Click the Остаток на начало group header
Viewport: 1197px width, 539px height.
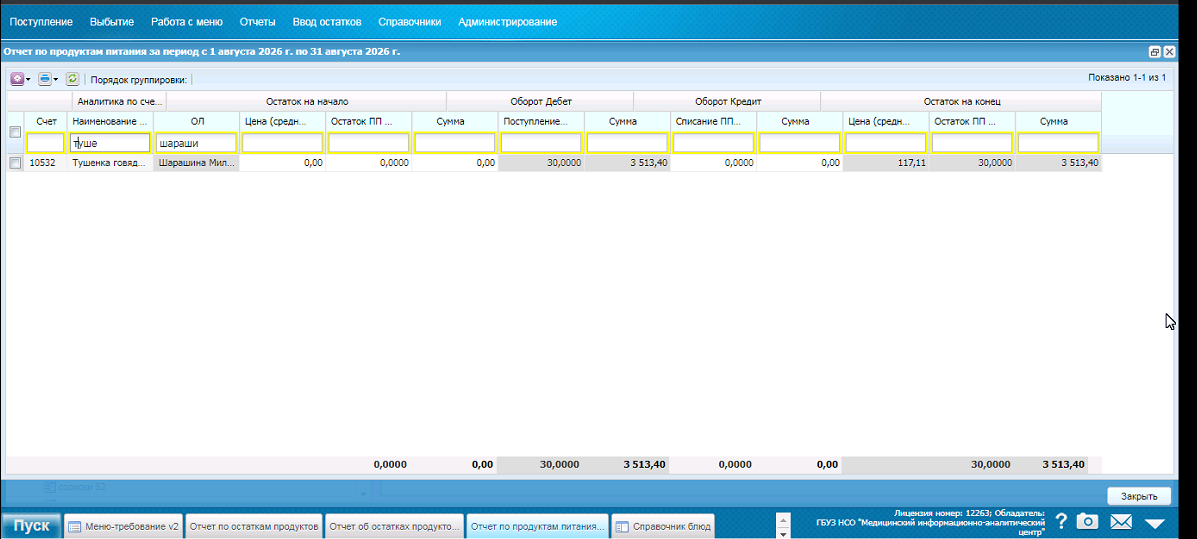[x=306, y=101]
